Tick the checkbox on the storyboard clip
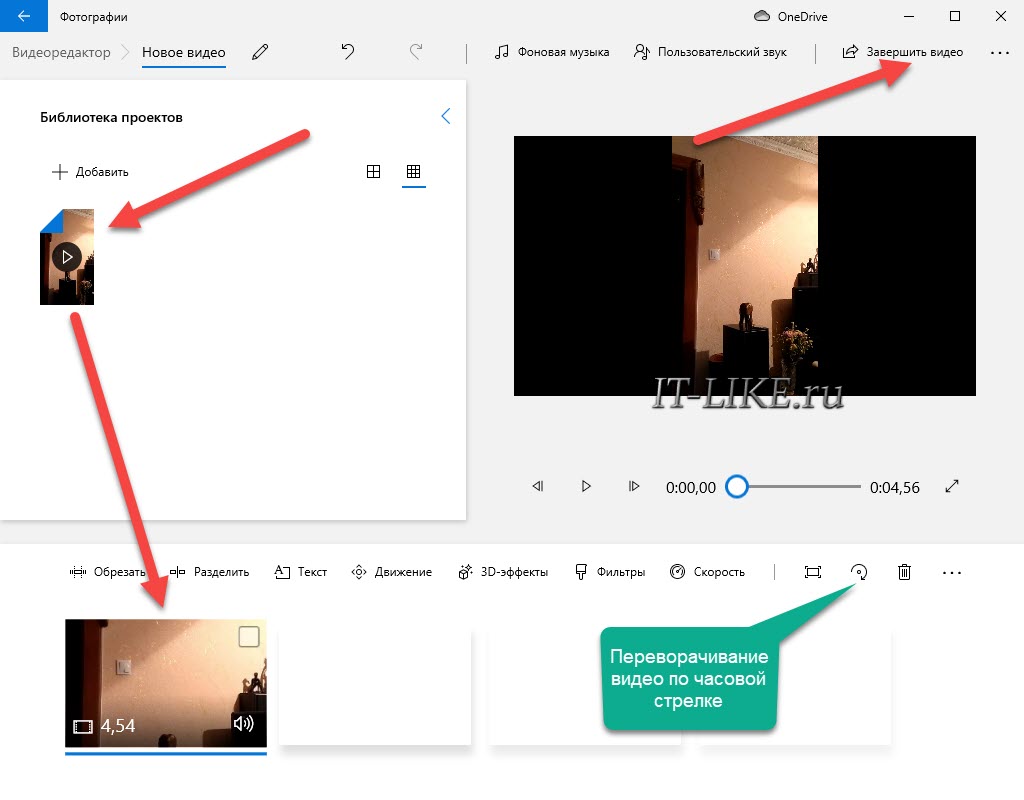The image size is (1024, 800). (x=249, y=637)
